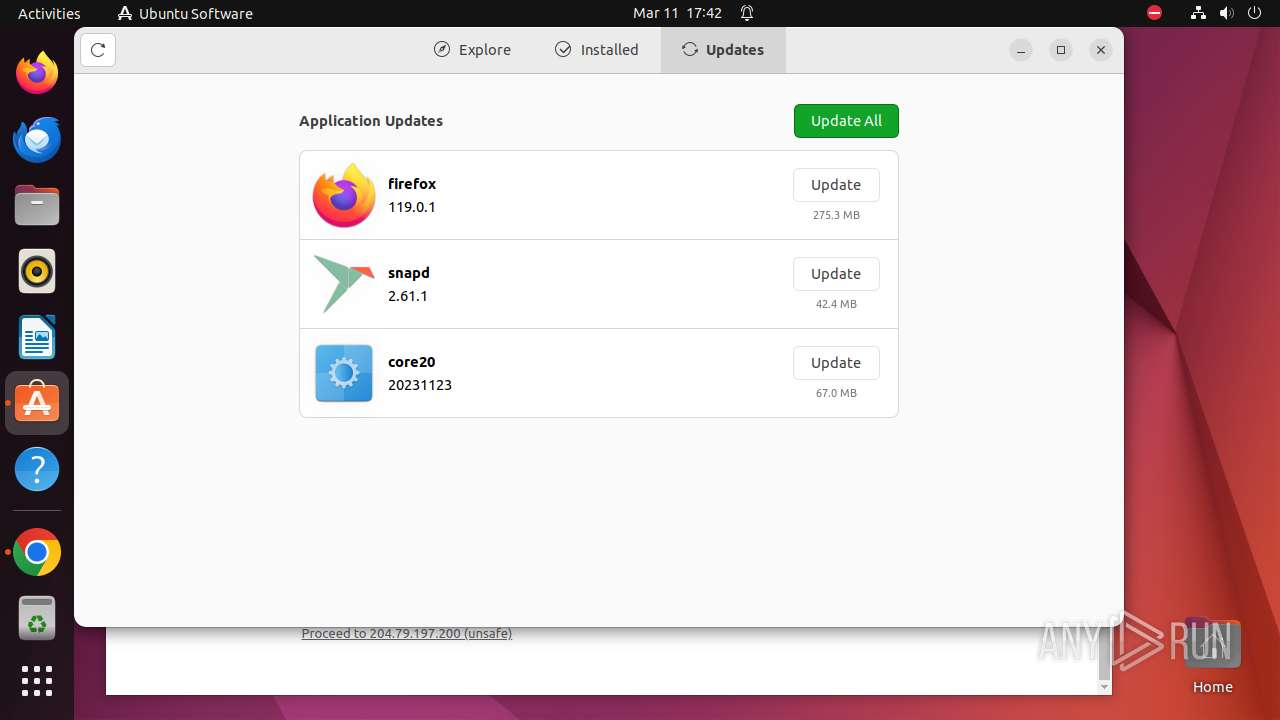Viewport: 1280px width, 720px height.
Task: Open the clock and calendar panel
Action: click(x=677, y=13)
